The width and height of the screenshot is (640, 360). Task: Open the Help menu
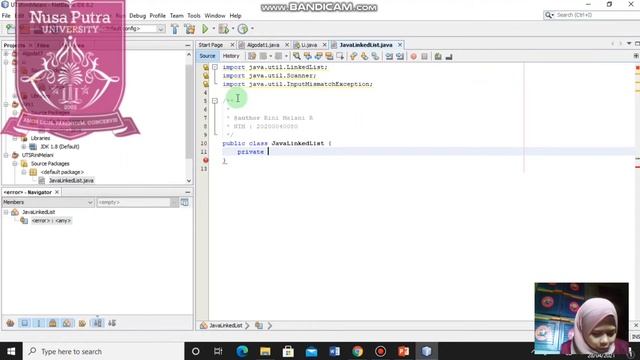tap(235, 16)
